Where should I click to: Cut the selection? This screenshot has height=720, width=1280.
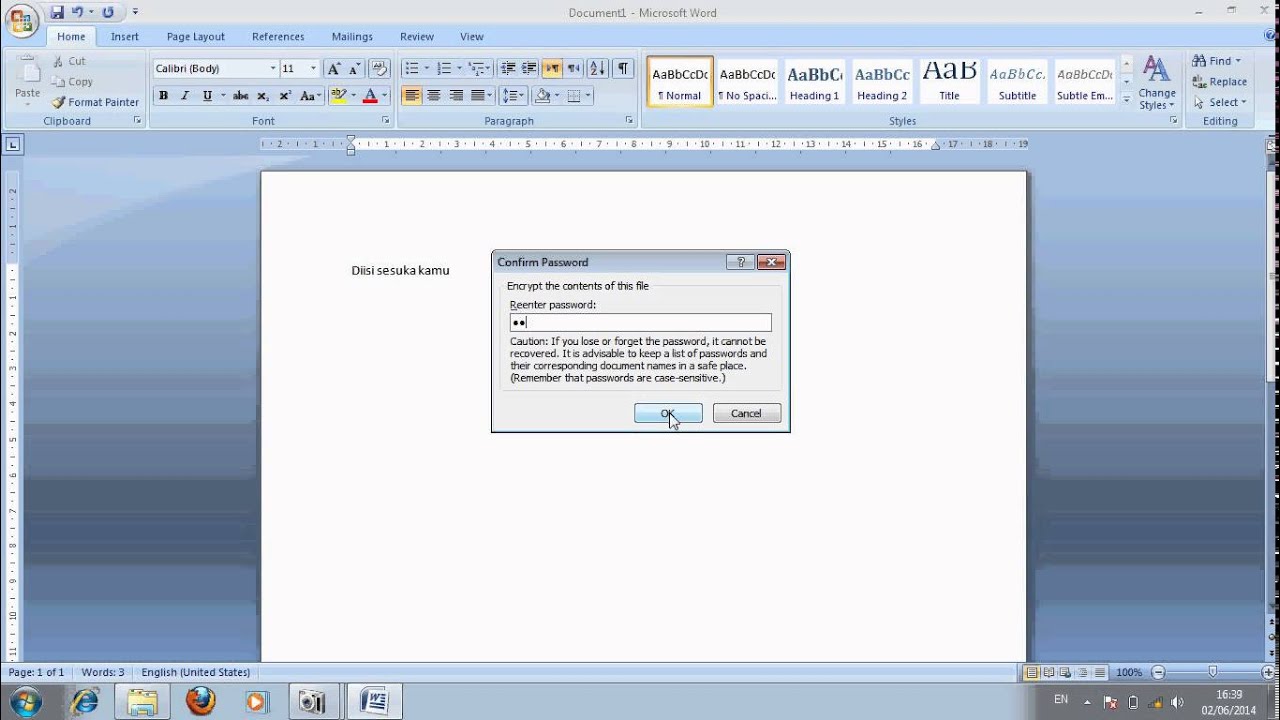click(68, 61)
